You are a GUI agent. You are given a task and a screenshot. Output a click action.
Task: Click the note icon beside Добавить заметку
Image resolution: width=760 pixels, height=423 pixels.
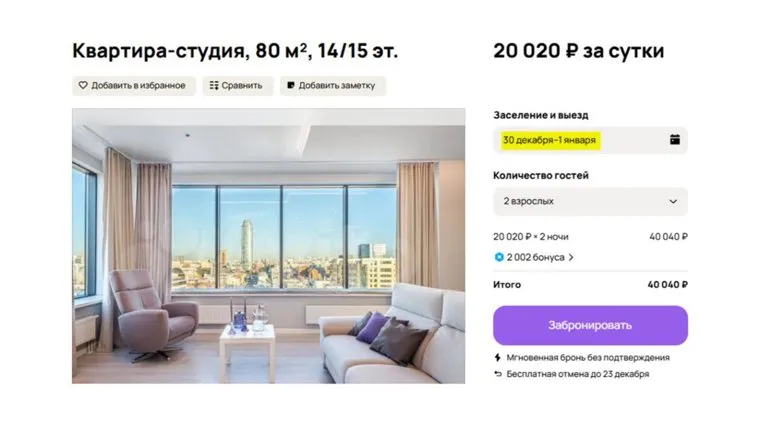(291, 86)
